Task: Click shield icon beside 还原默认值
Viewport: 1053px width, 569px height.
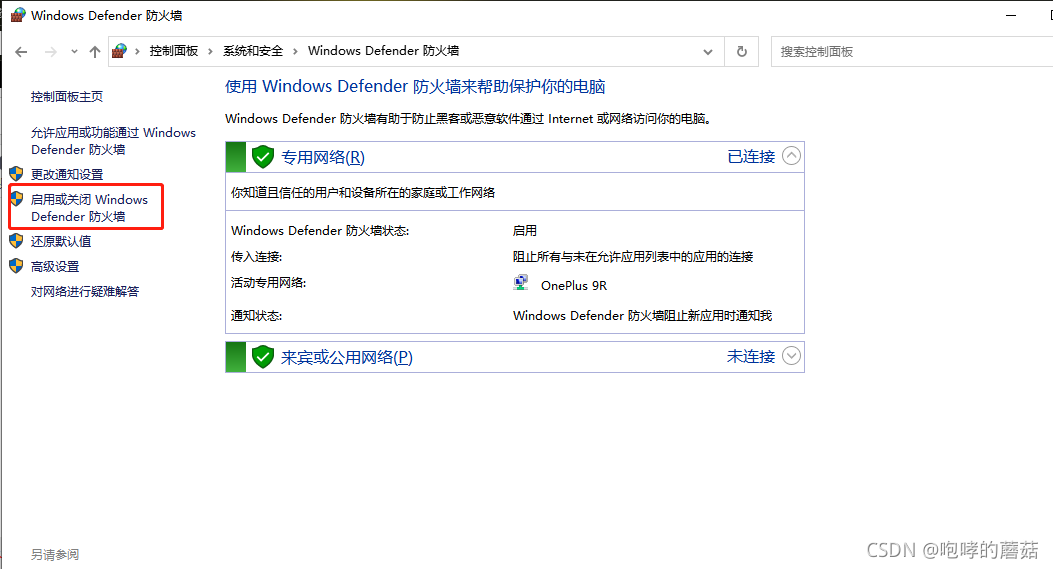Action: point(17,240)
